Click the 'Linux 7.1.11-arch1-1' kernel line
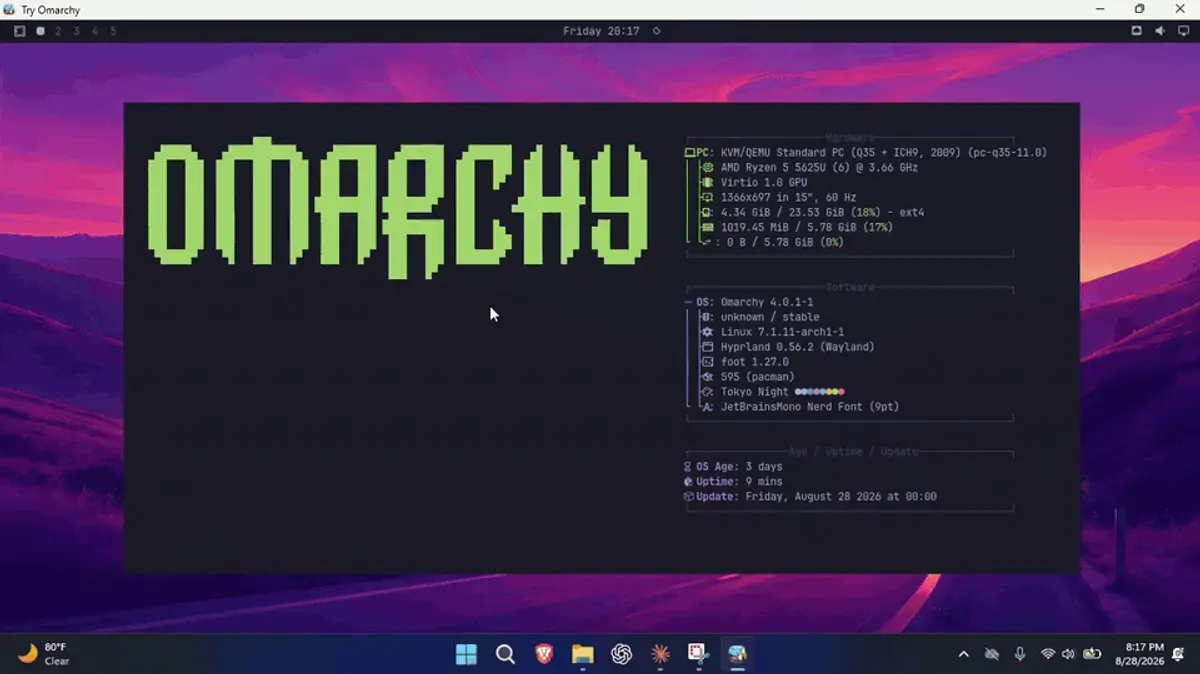 point(773,332)
